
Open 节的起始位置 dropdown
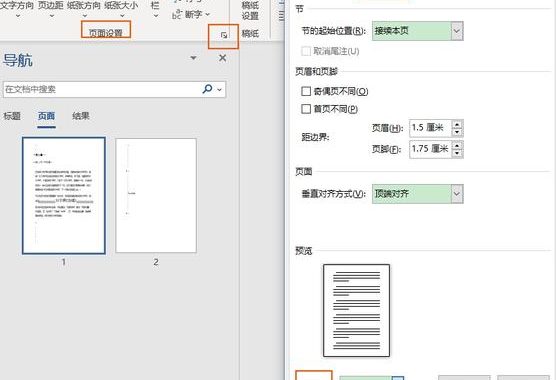point(417,31)
